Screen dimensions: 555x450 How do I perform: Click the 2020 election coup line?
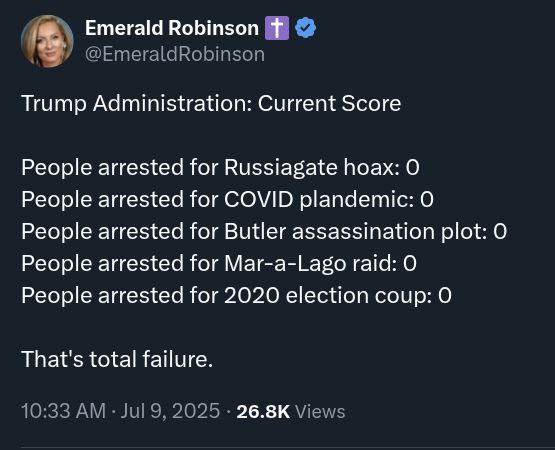point(236,295)
